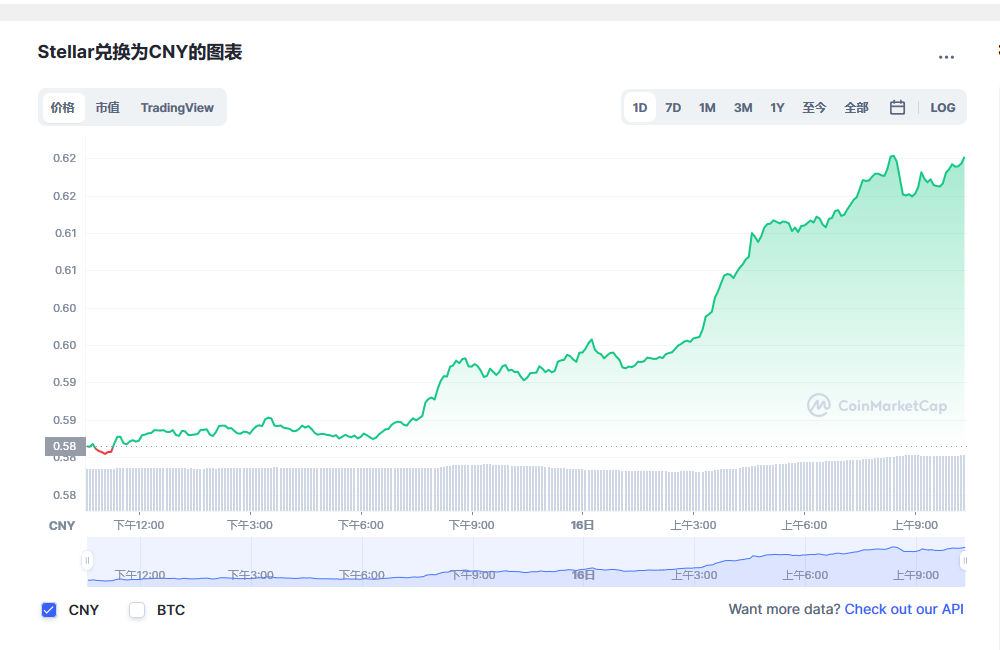
Task: Open the calendar date range picker
Action: click(x=897, y=107)
